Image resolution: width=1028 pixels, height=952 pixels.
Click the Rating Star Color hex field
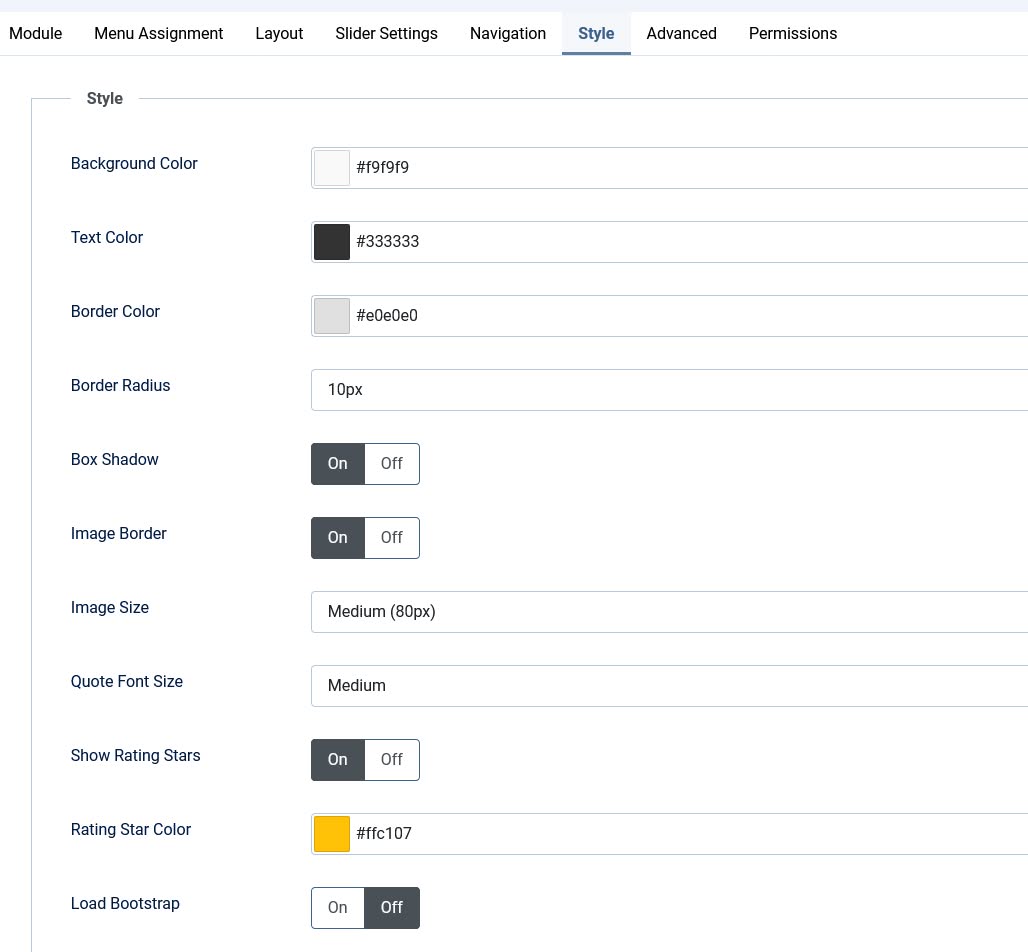click(x=688, y=834)
